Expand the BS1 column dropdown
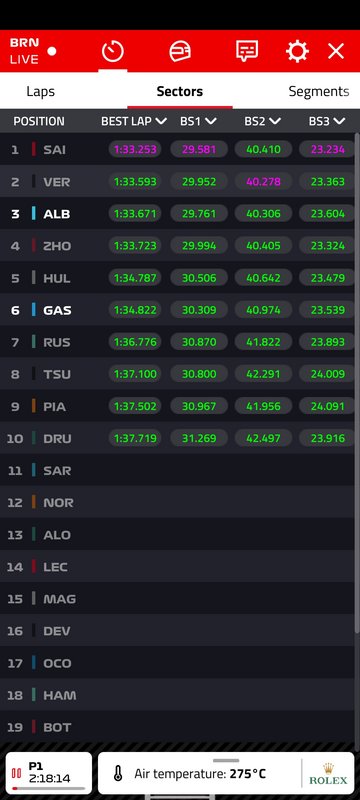Viewport: 360px width, 800px height. coord(211,121)
